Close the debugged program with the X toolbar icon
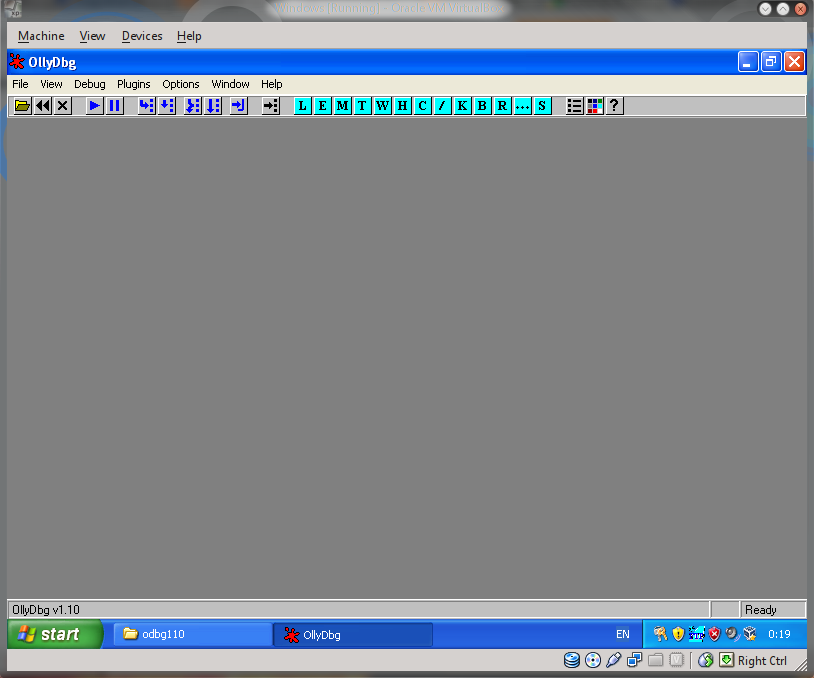814x678 pixels. 63,106
